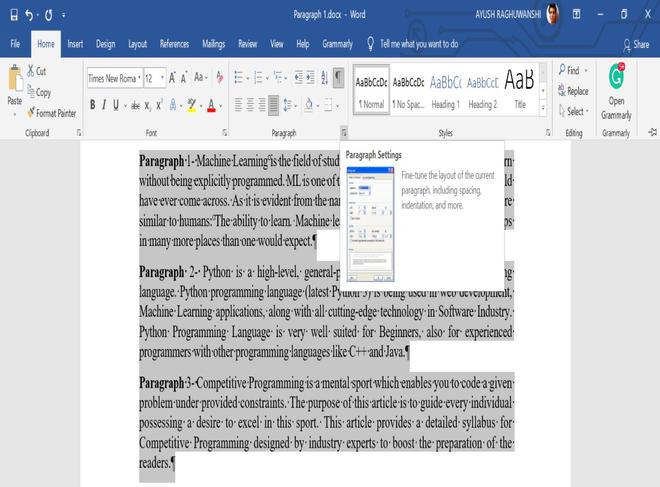Open Grammarly from the ribbon
Image resolution: width=660 pixels, height=487 pixels.
pyautogui.click(x=616, y=93)
